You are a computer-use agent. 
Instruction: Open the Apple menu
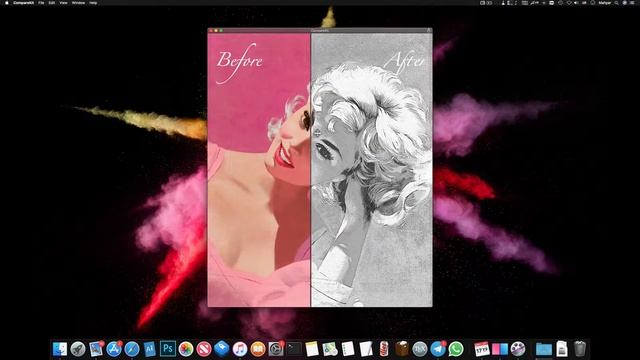(6, 3)
